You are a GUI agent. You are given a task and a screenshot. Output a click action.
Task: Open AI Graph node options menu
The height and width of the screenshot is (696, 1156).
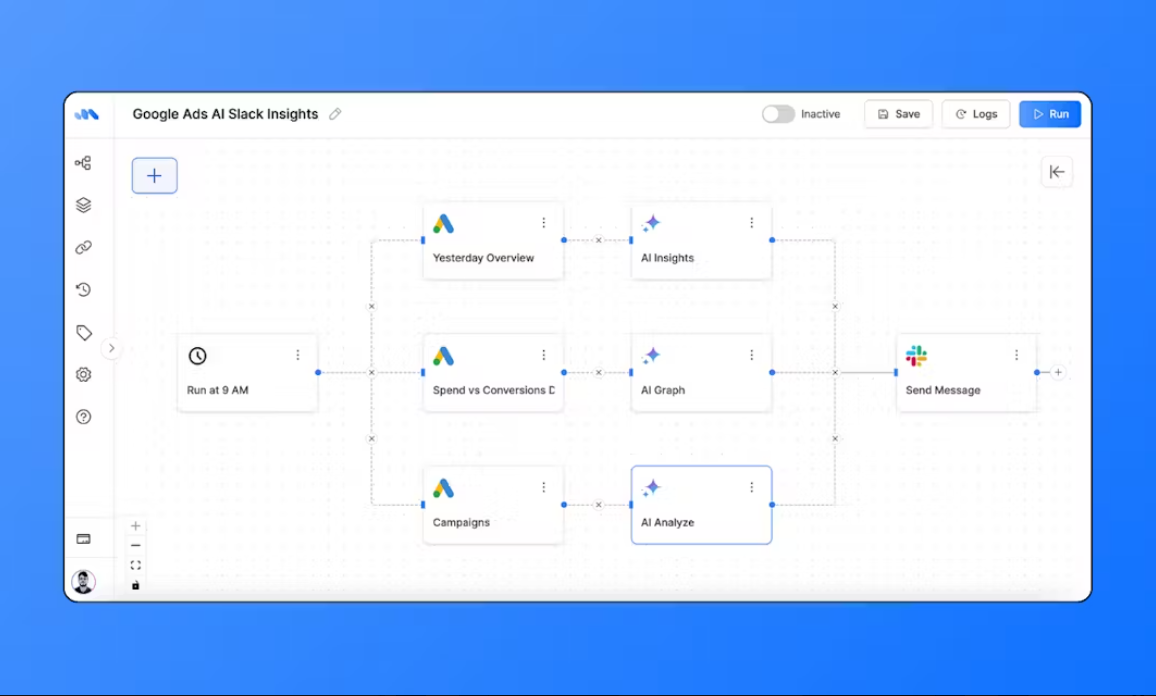[751, 355]
